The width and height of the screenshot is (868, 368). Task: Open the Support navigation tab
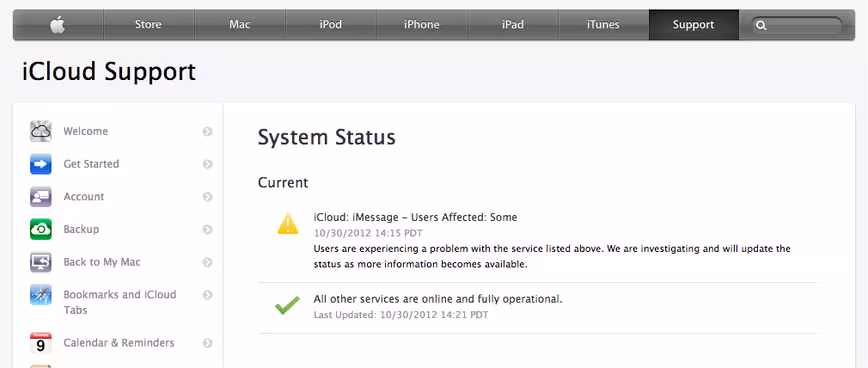click(694, 25)
